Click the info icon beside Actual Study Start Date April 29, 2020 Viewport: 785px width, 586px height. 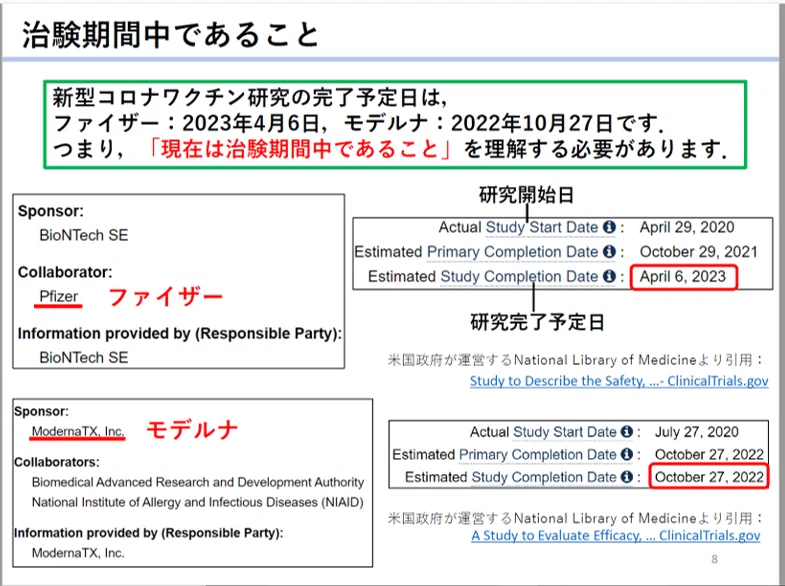point(609,227)
